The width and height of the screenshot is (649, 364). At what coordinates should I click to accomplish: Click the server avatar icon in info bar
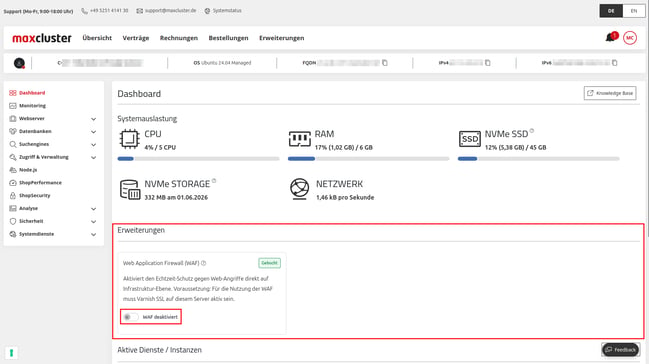19,63
